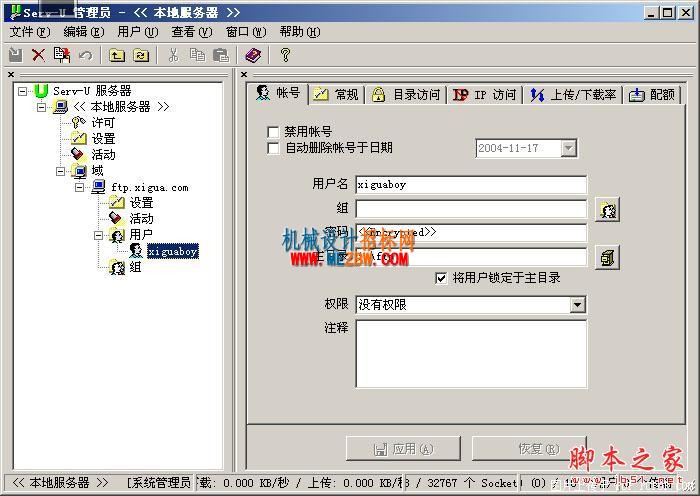Switch to the 目录访问 tab
Screen dimensions: 700x496
[406, 95]
